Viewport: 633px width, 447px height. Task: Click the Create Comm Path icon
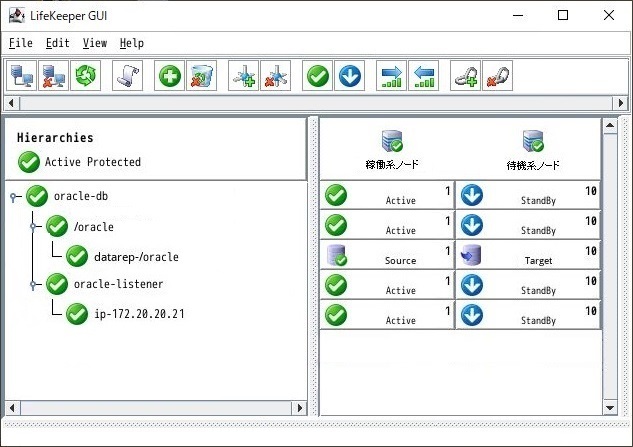point(243,76)
